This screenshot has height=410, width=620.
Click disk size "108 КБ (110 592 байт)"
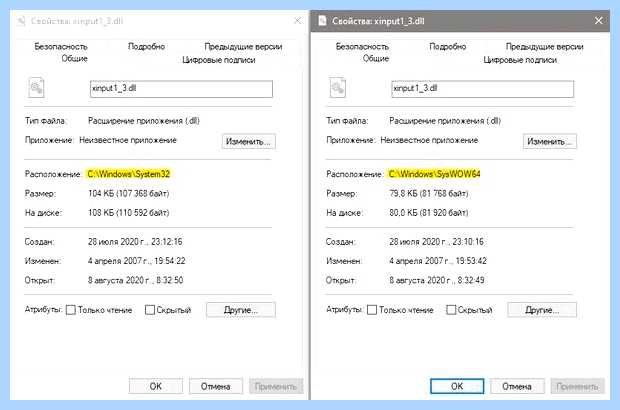[129, 213]
